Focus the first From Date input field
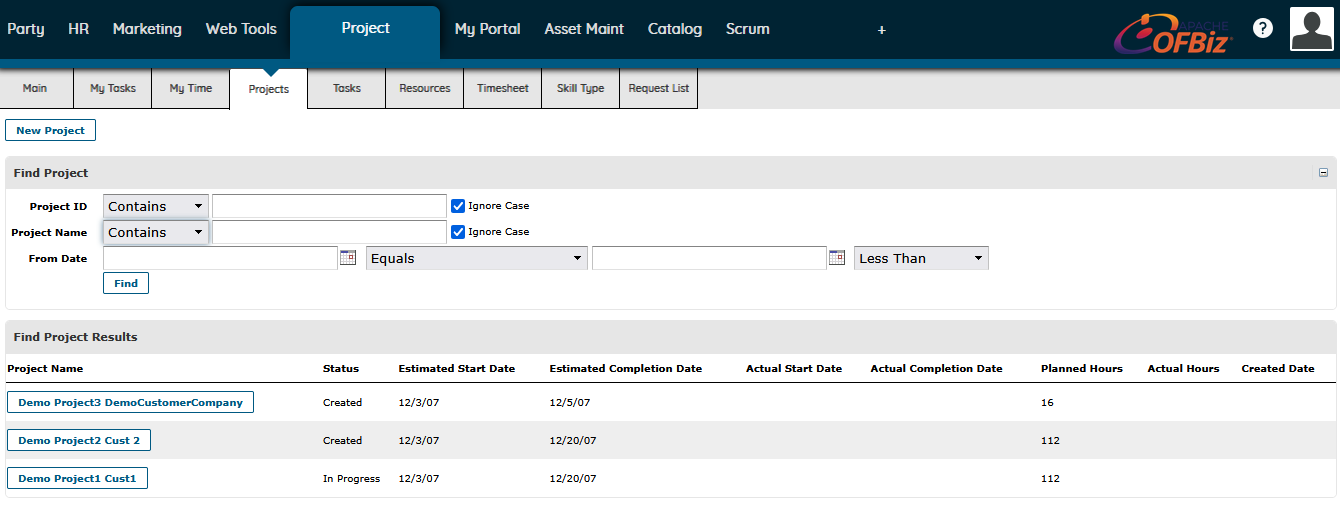Viewport: 1340px width, 521px height. pos(220,258)
